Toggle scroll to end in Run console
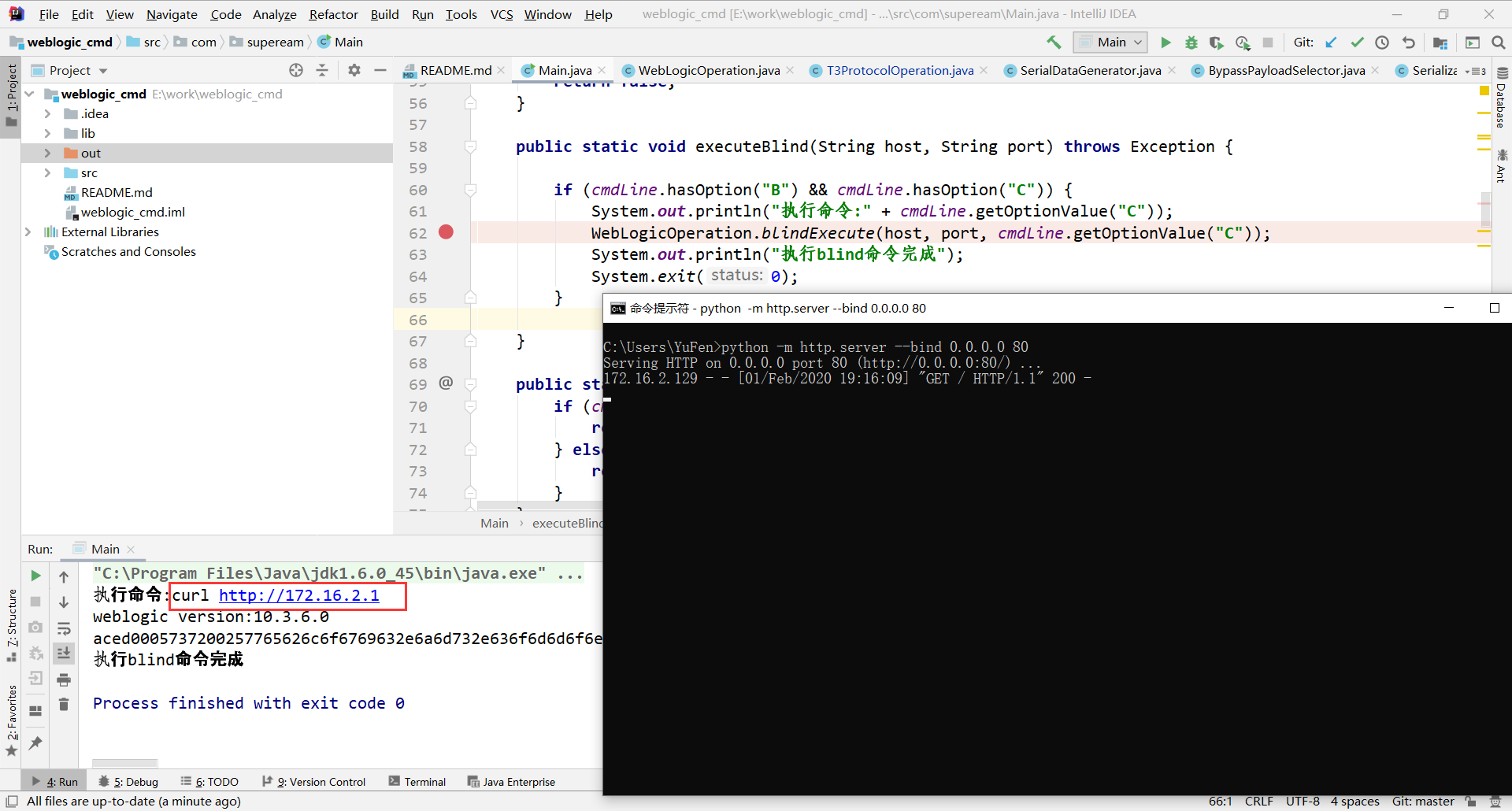1512x811 pixels. (64, 653)
